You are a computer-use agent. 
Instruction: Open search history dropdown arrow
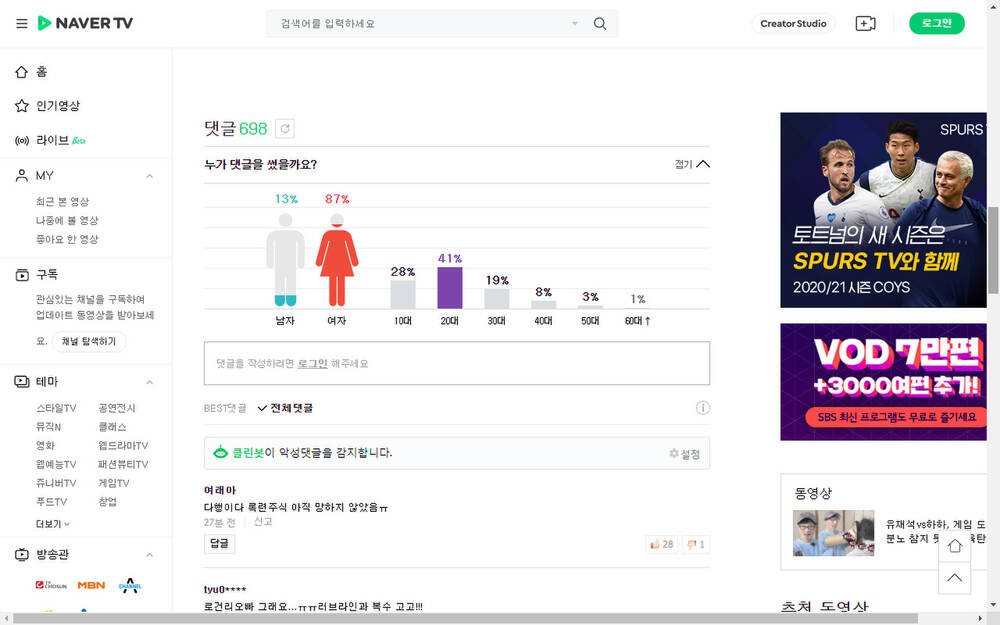point(575,24)
